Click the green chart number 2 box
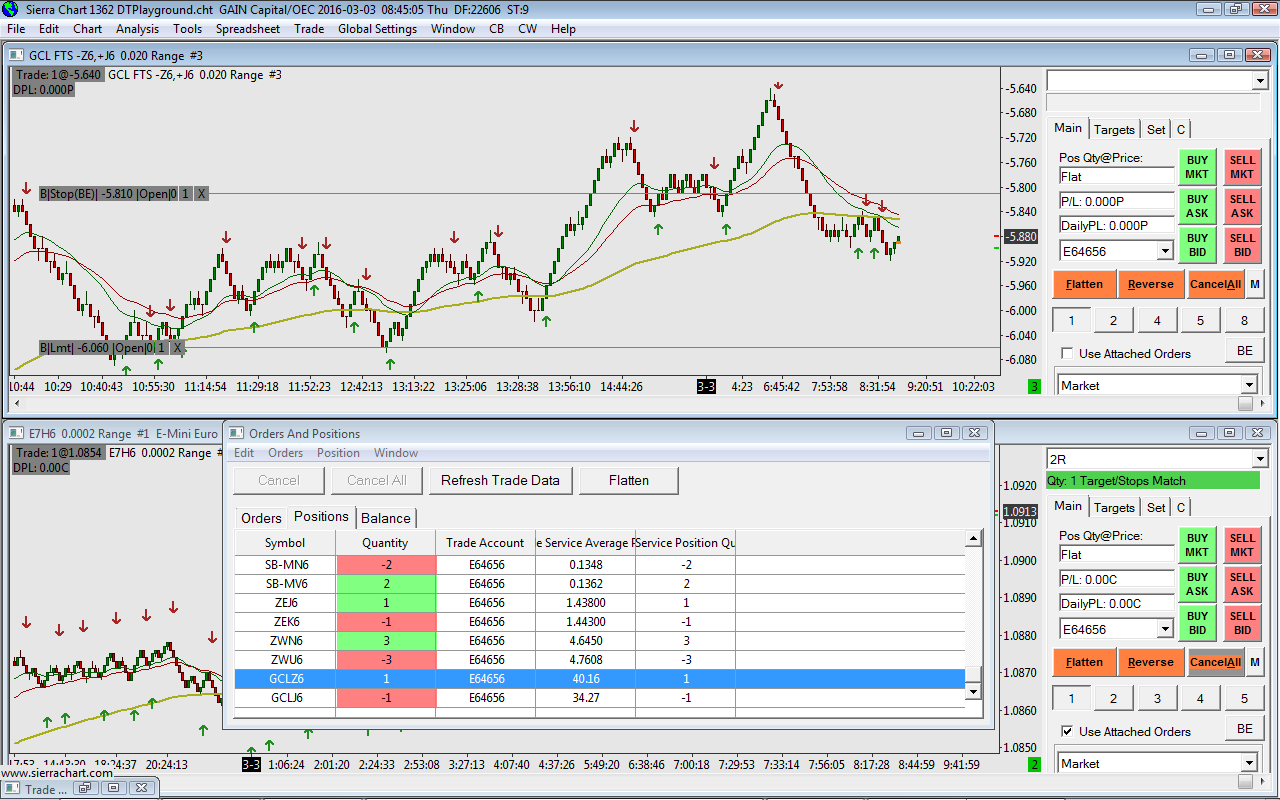Screen dimensions: 1280x800 click(1034, 765)
